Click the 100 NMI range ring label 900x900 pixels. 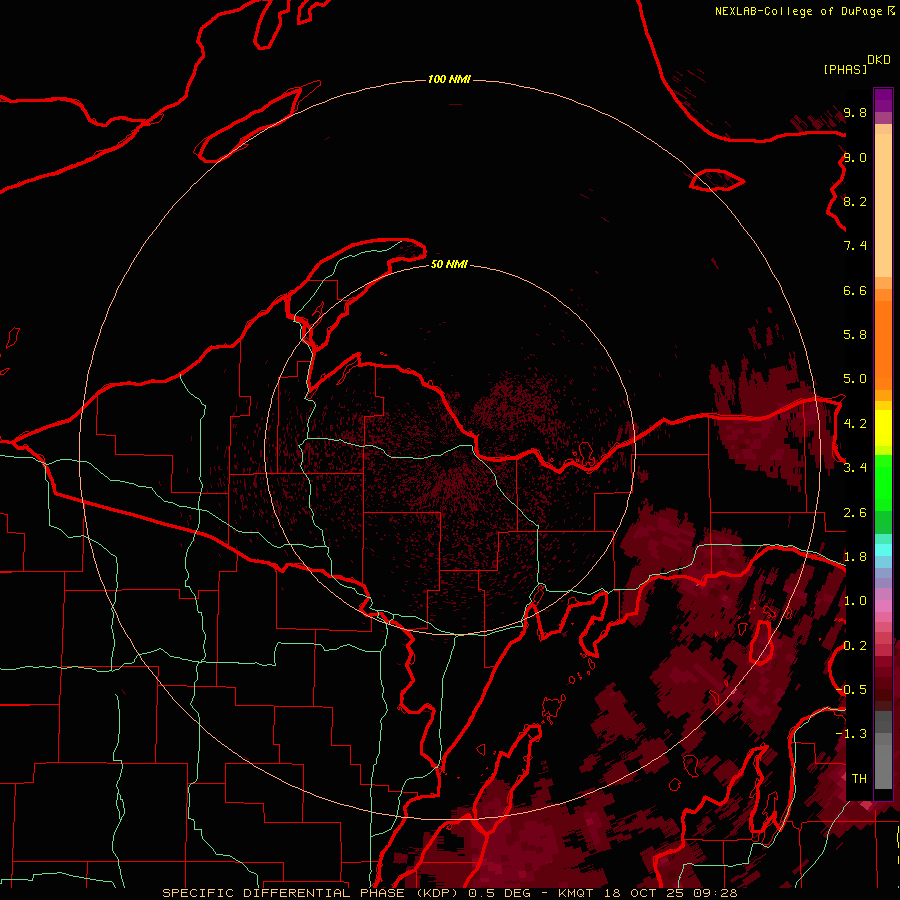pos(449,79)
